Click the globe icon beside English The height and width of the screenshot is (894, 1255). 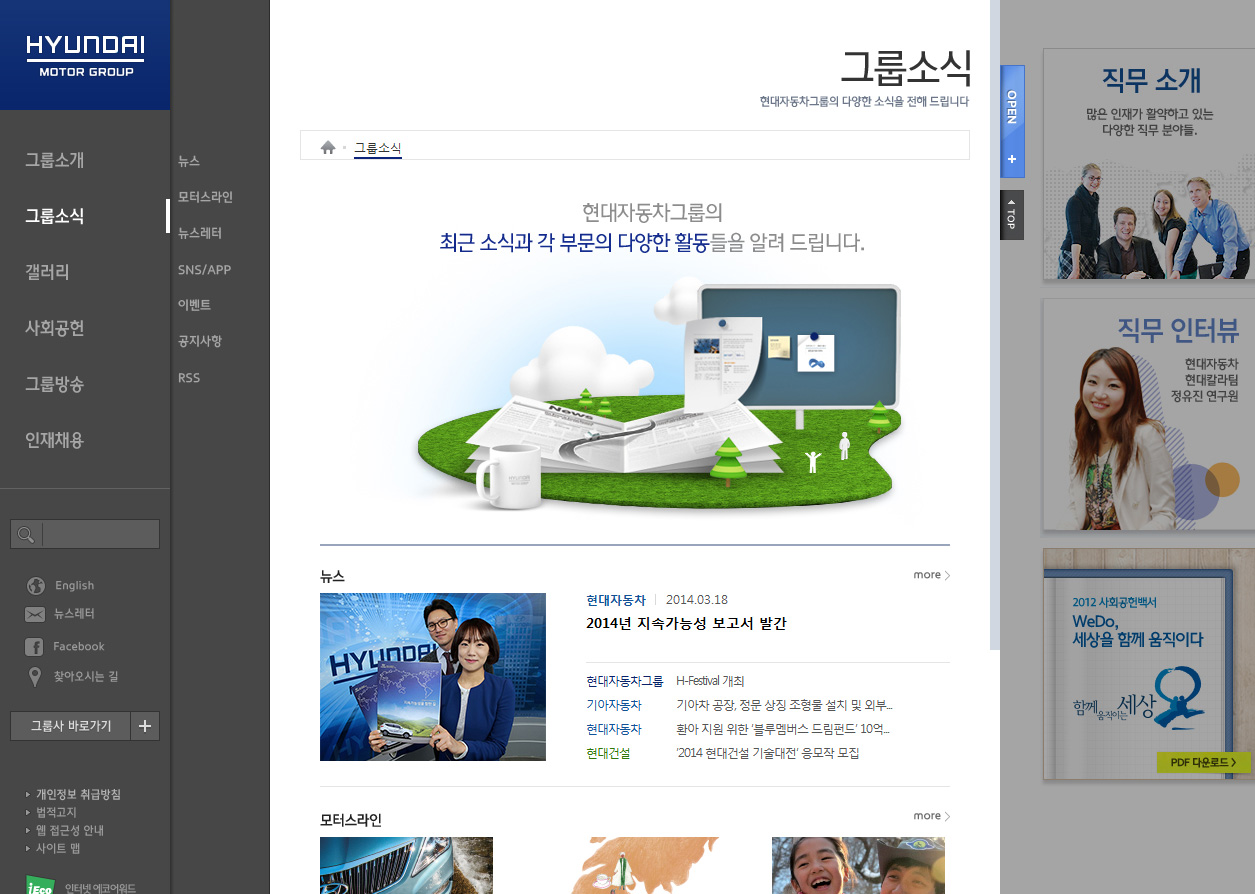[x=36, y=586]
